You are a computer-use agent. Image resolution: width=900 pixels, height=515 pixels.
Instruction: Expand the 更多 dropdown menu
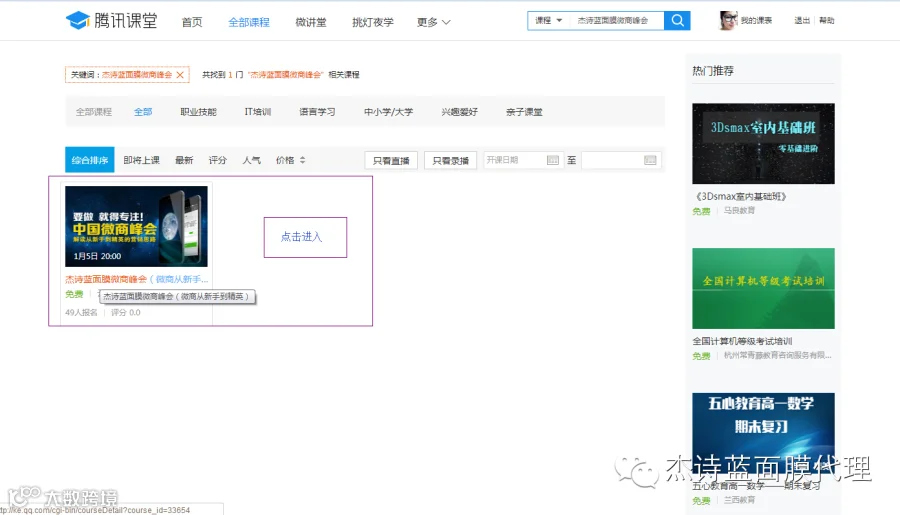point(433,22)
